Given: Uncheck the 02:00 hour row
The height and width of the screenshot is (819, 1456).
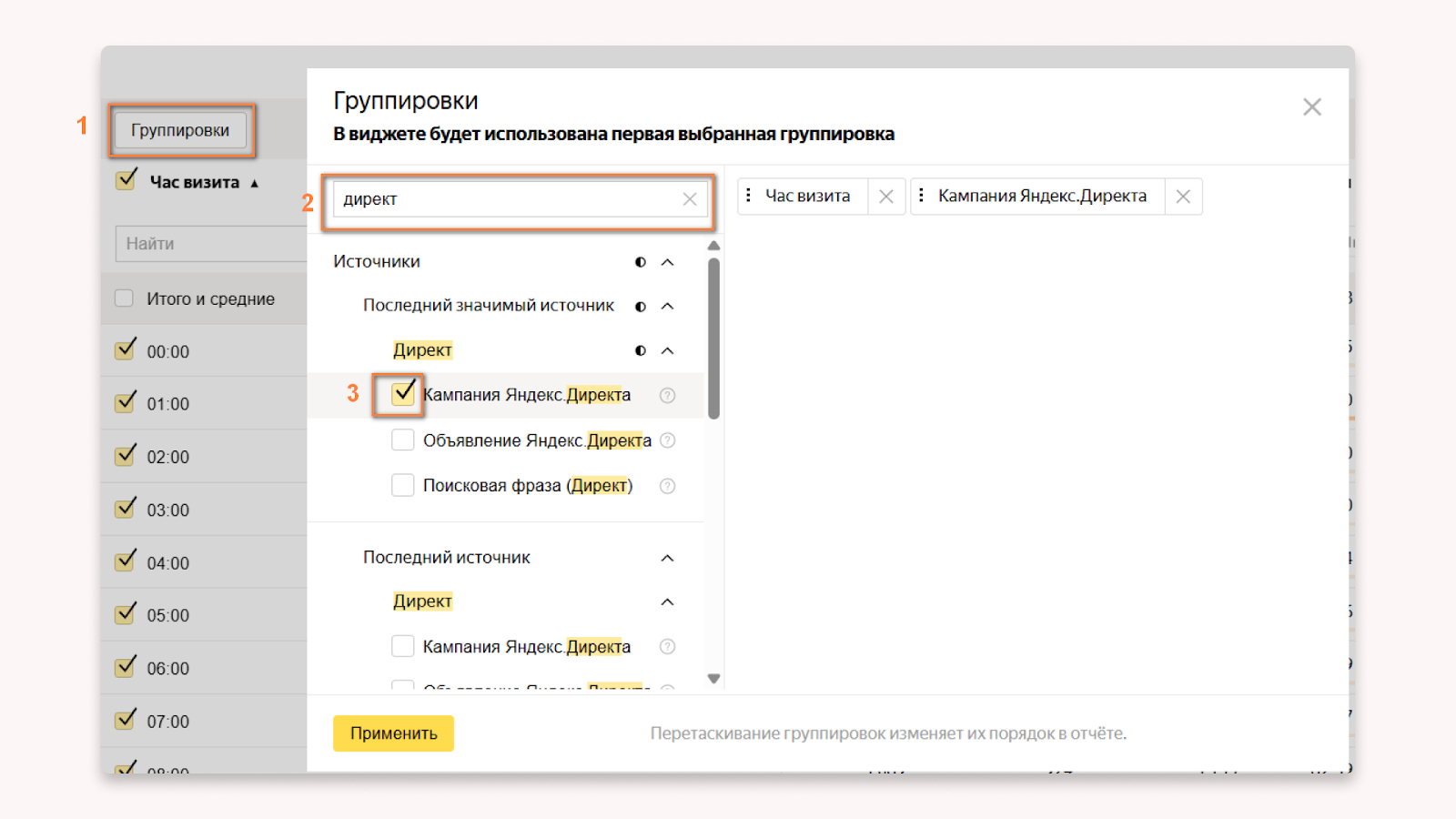Looking at the screenshot, I should pos(126,455).
